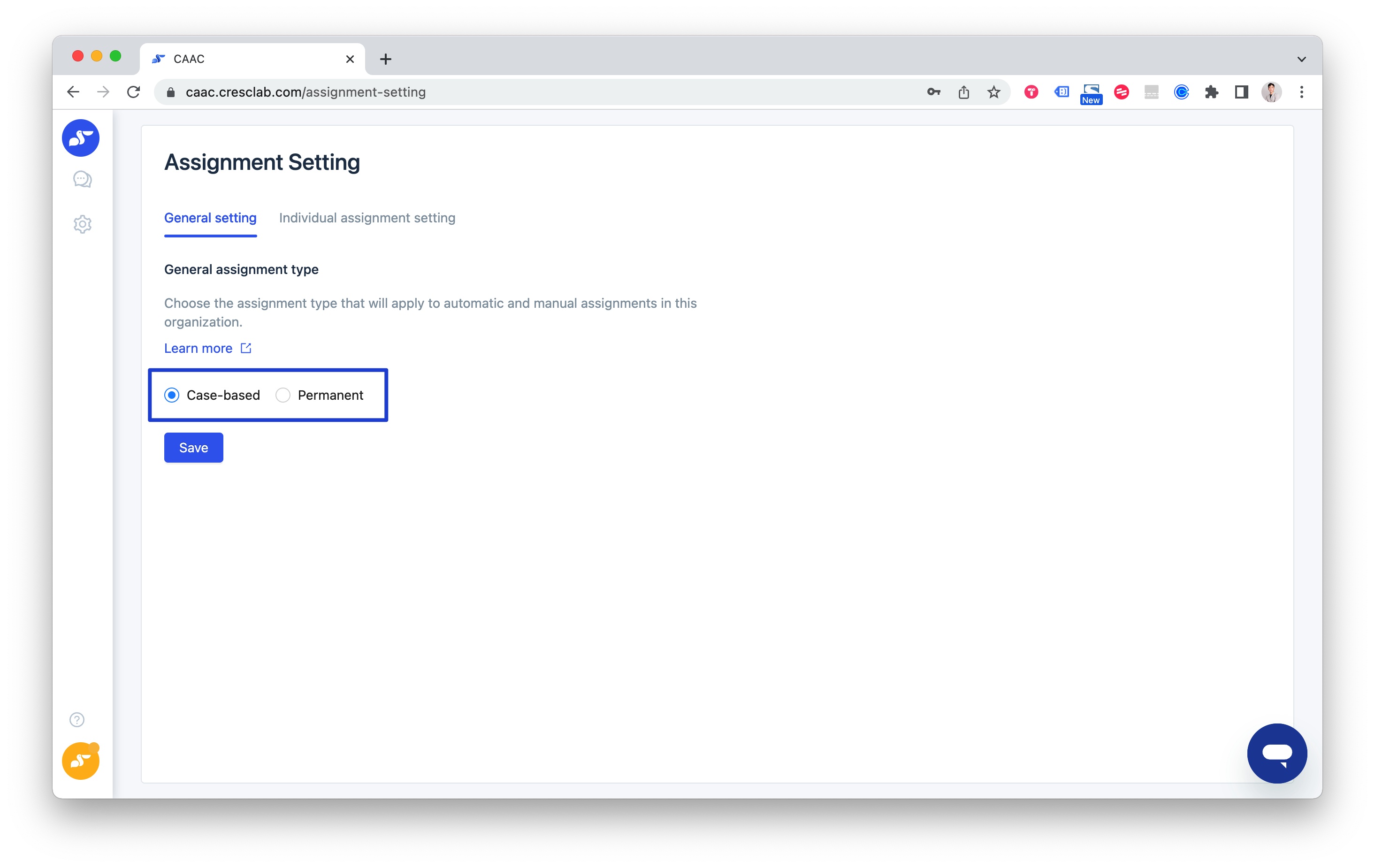This screenshot has width=1375, height=868.
Task: Bookmark this page with the star icon
Action: (x=993, y=92)
